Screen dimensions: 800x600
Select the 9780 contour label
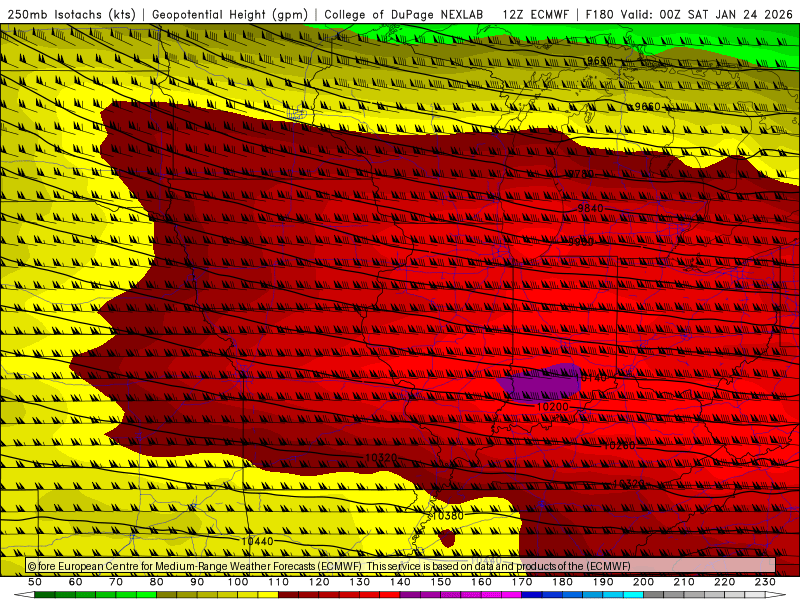pos(581,174)
